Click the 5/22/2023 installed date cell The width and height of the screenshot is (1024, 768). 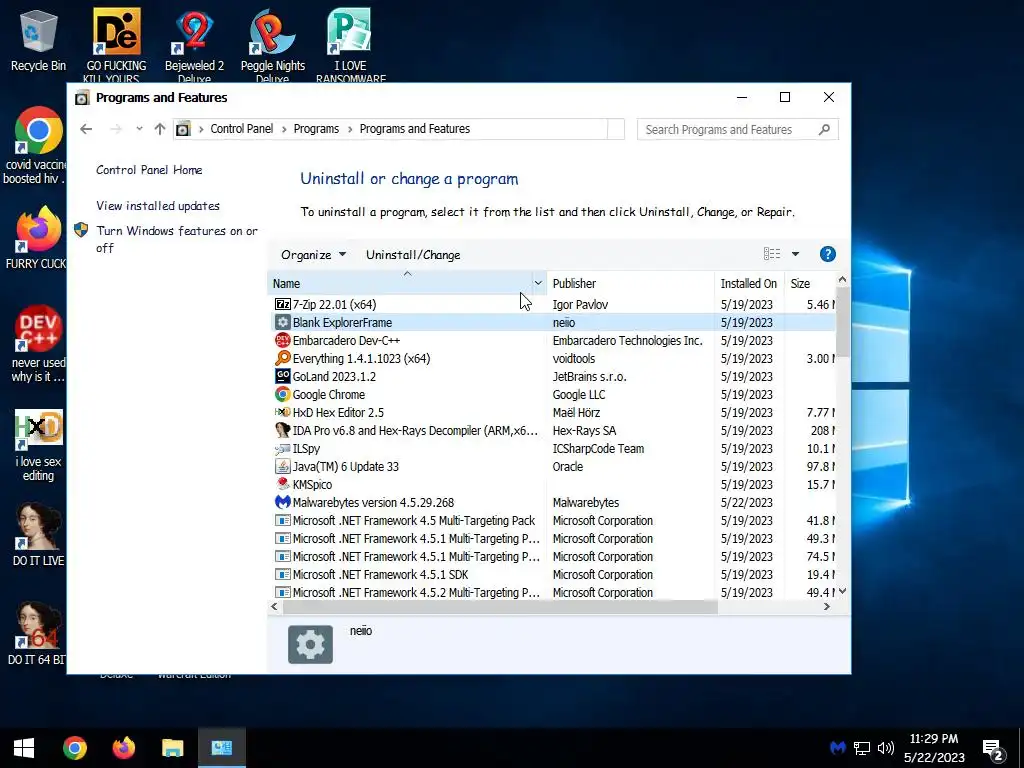(x=746, y=502)
